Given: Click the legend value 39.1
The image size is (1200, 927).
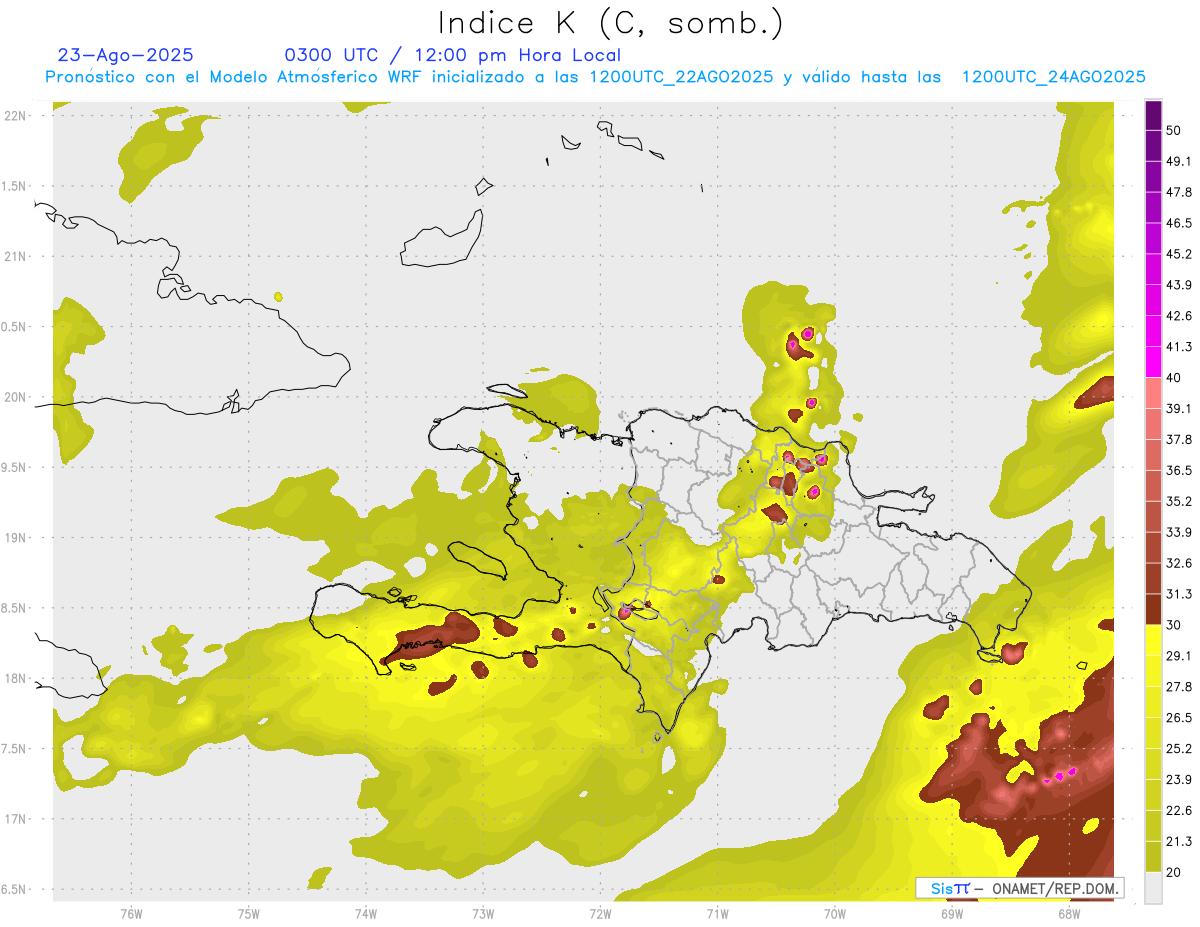Looking at the screenshot, I should click(x=1179, y=408).
